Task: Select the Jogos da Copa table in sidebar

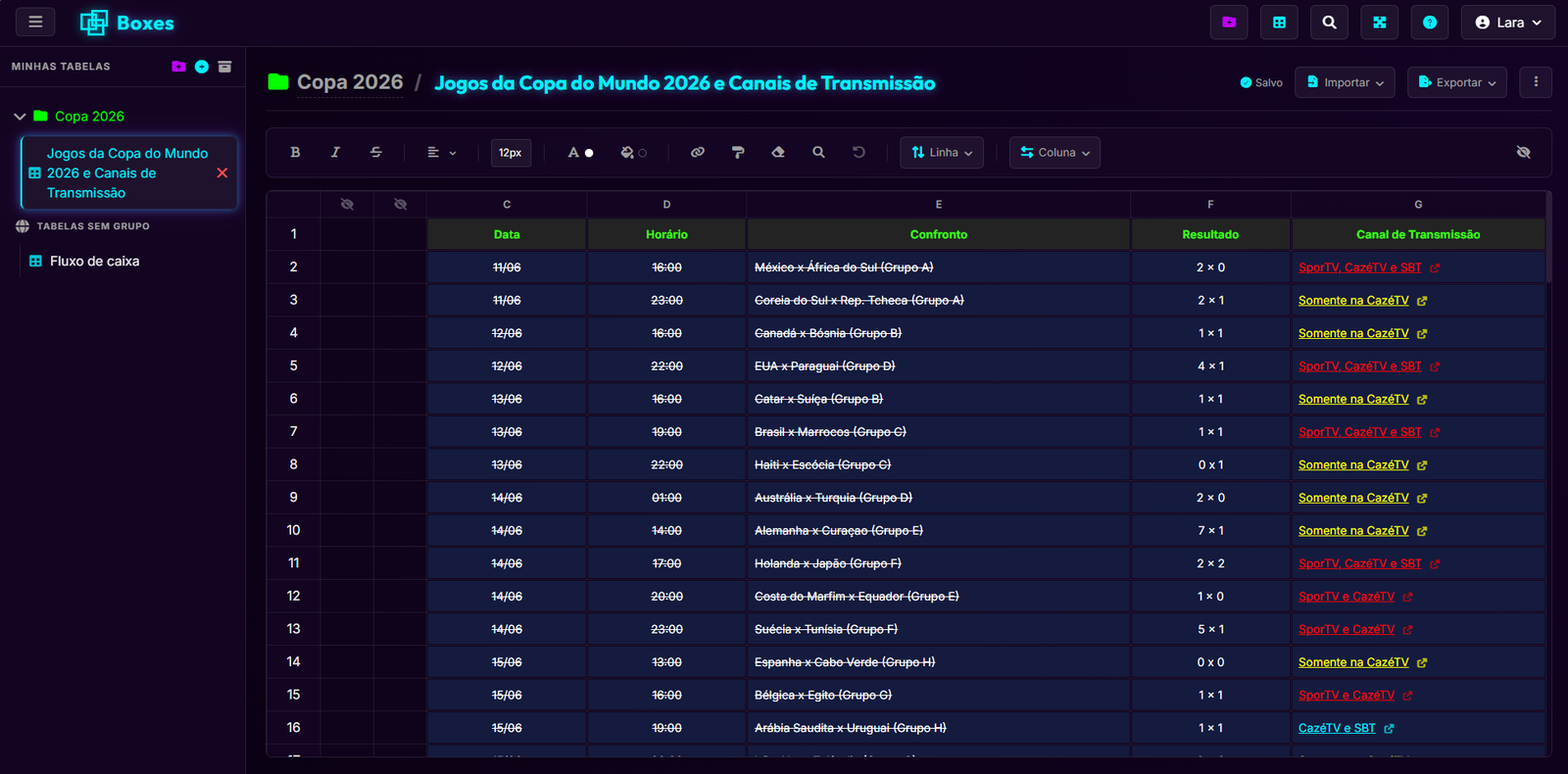Action: point(128,173)
